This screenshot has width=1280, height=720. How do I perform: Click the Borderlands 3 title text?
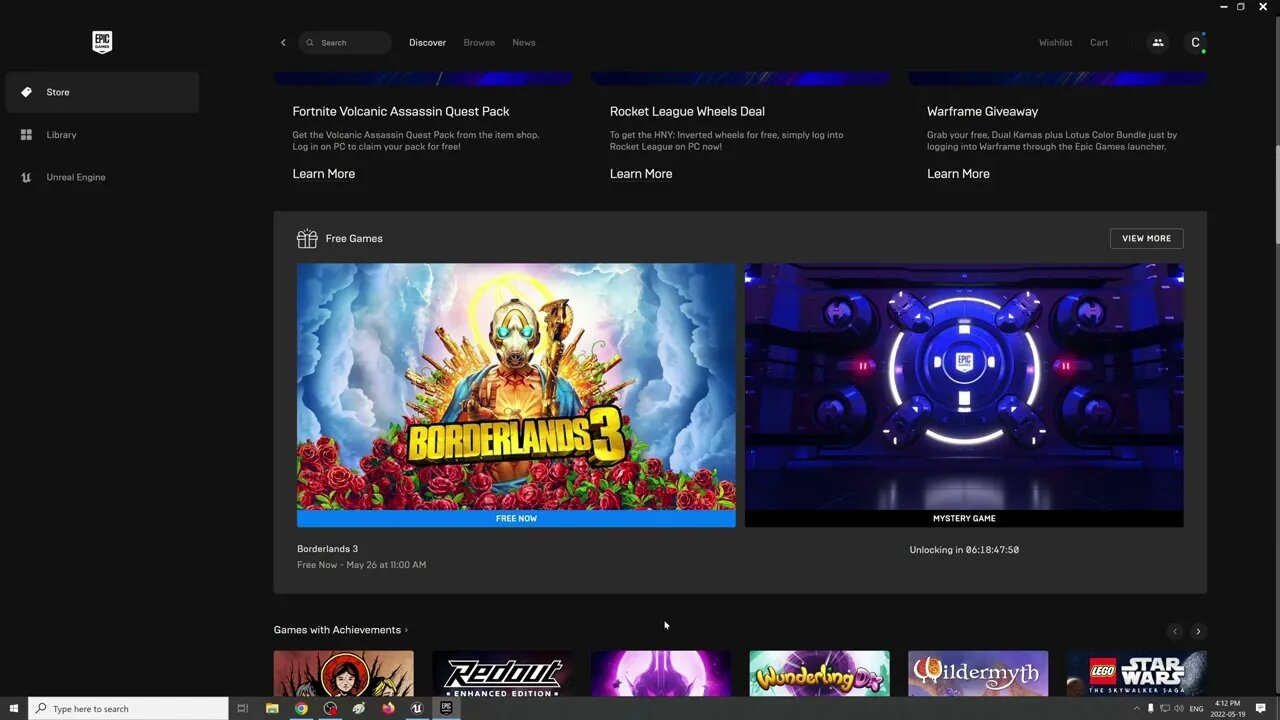pyautogui.click(x=327, y=549)
